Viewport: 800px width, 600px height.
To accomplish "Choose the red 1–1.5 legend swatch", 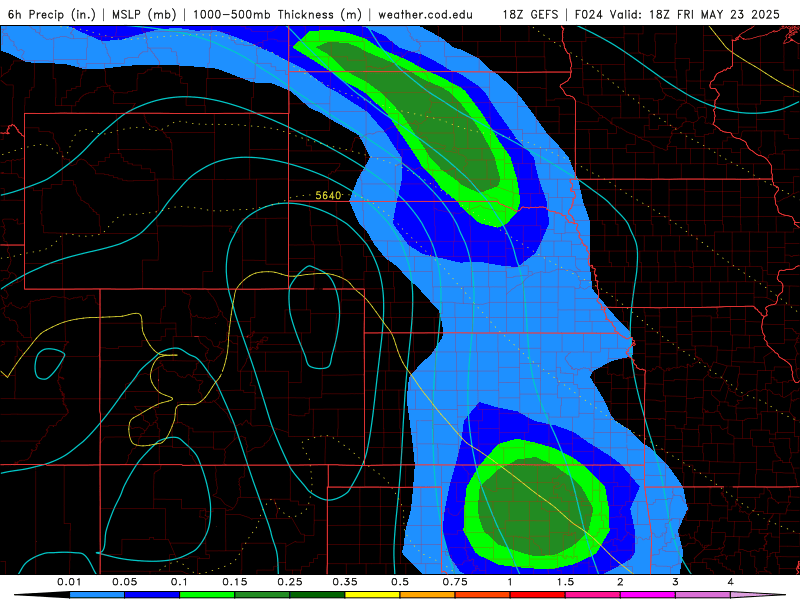I will tap(538, 595).
